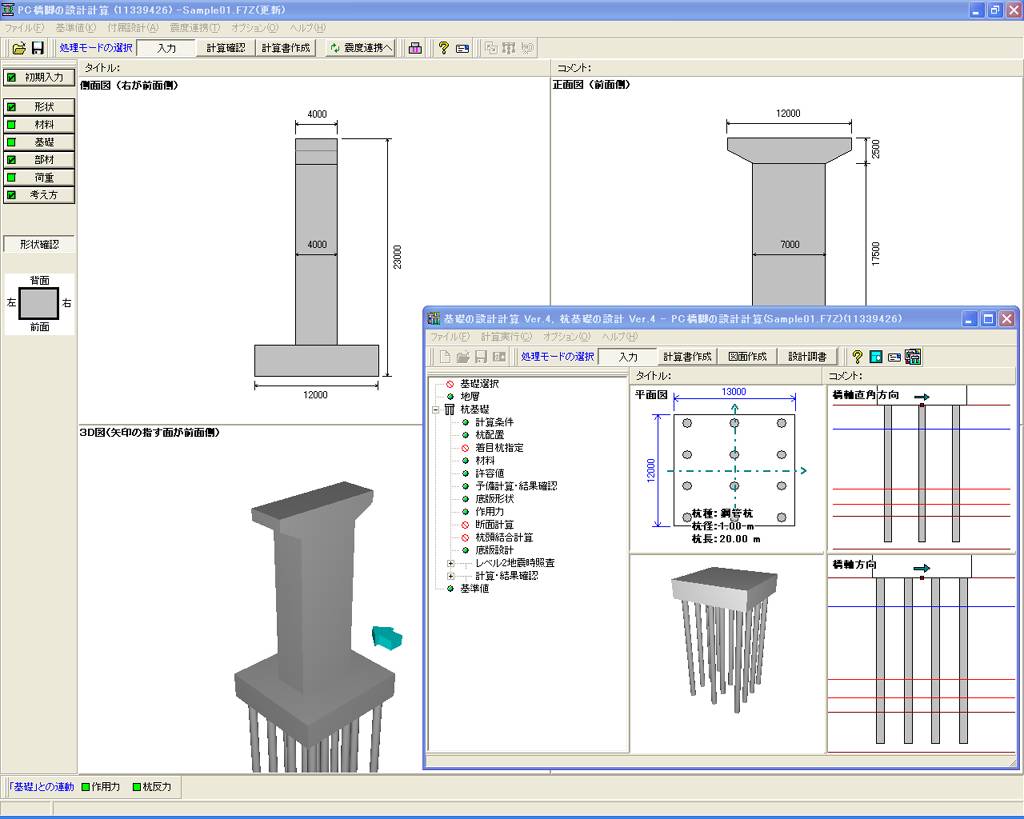Select 杭配置 item in the tree
The image size is (1024, 819).
coord(490,435)
